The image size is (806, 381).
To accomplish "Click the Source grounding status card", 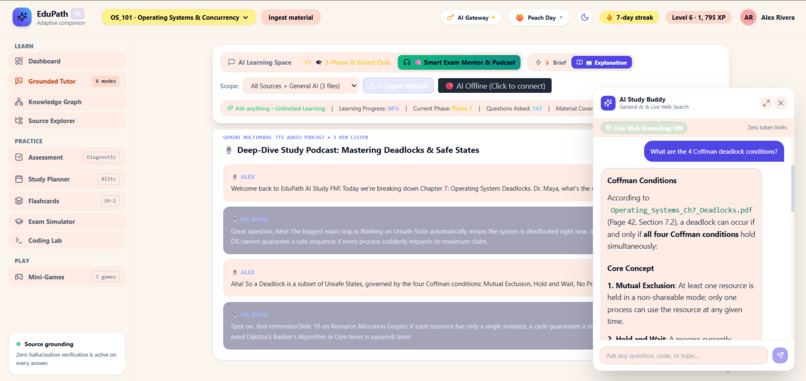I will click(67, 354).
